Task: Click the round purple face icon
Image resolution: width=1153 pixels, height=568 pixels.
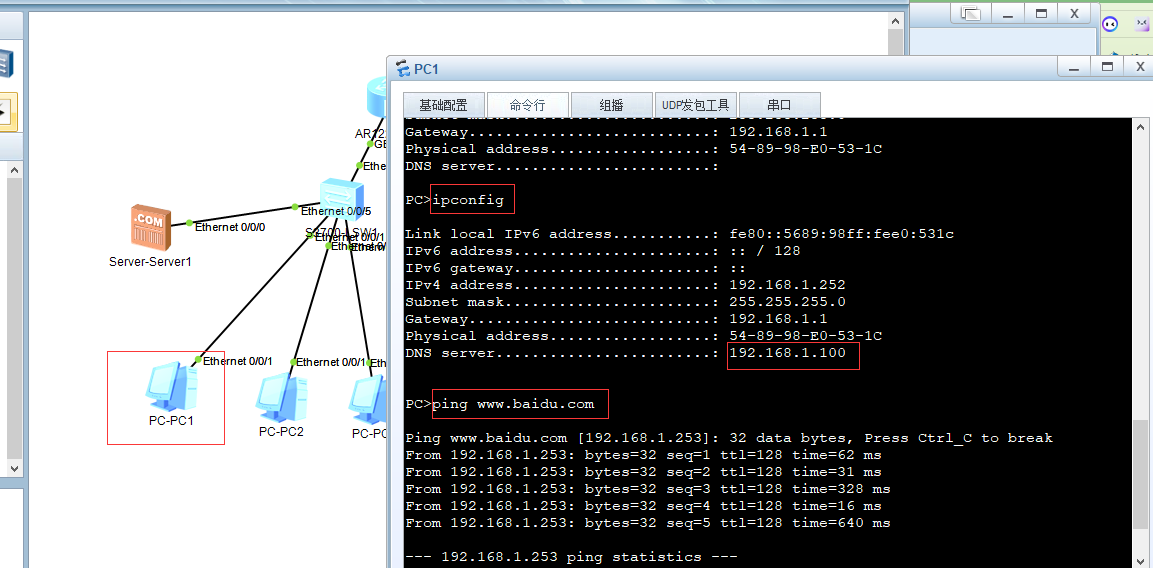Action: tap(1110, 24)
